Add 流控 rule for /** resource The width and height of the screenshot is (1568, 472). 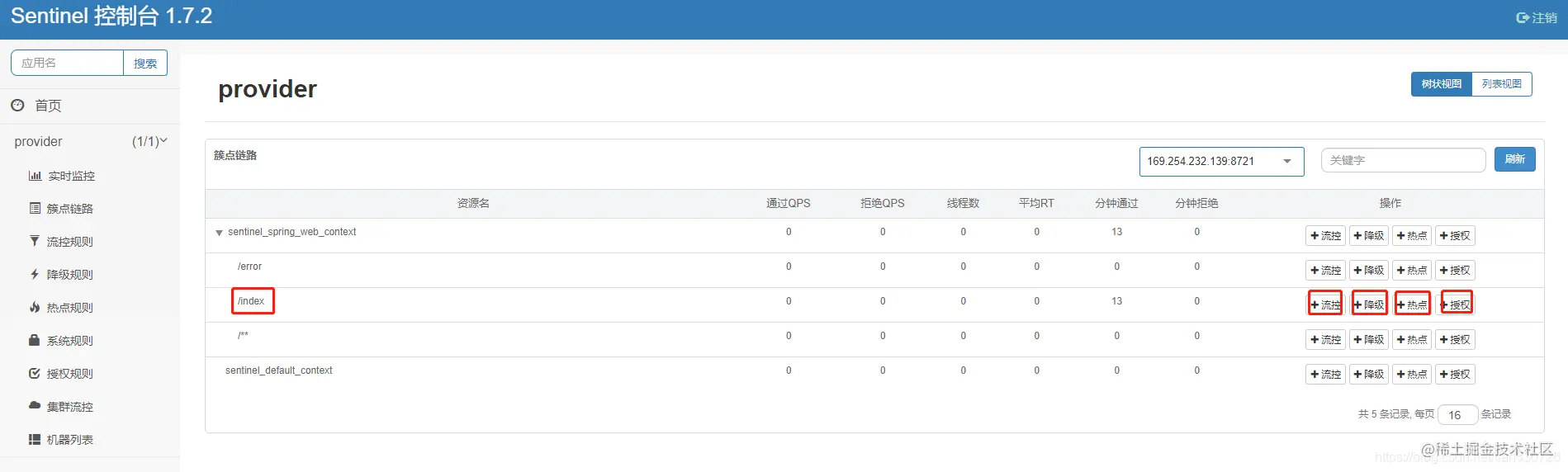1325,340
